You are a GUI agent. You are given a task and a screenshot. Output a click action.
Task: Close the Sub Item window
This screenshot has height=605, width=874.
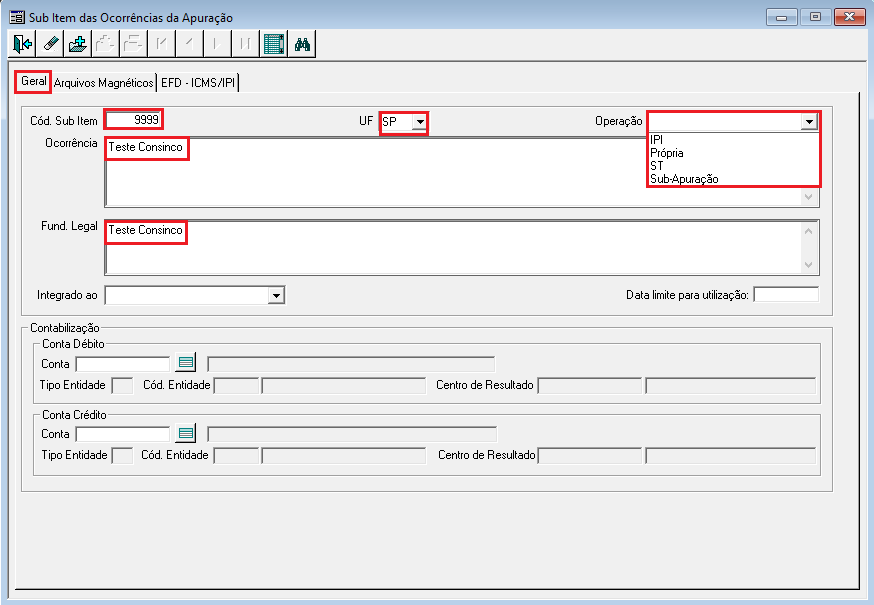pos(849,17)
